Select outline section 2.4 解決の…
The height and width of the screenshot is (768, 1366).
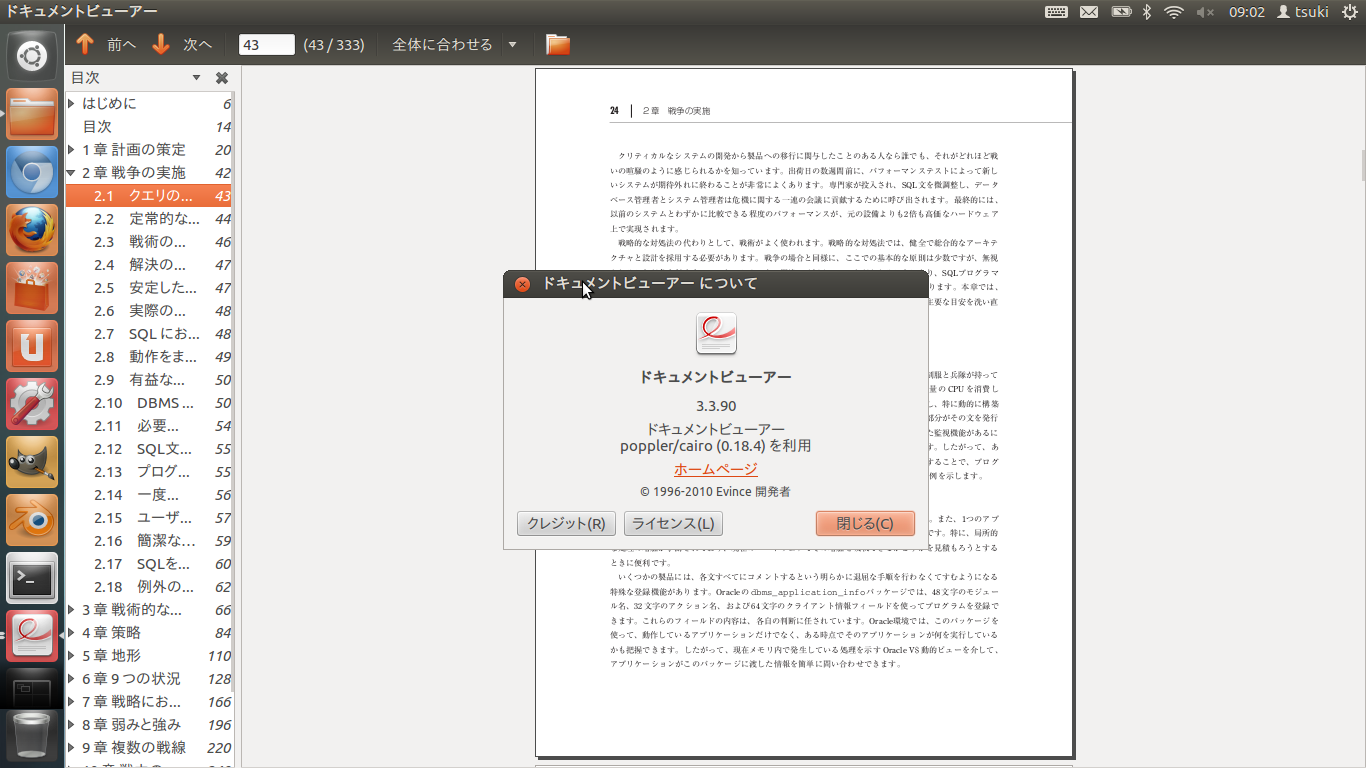149,265
